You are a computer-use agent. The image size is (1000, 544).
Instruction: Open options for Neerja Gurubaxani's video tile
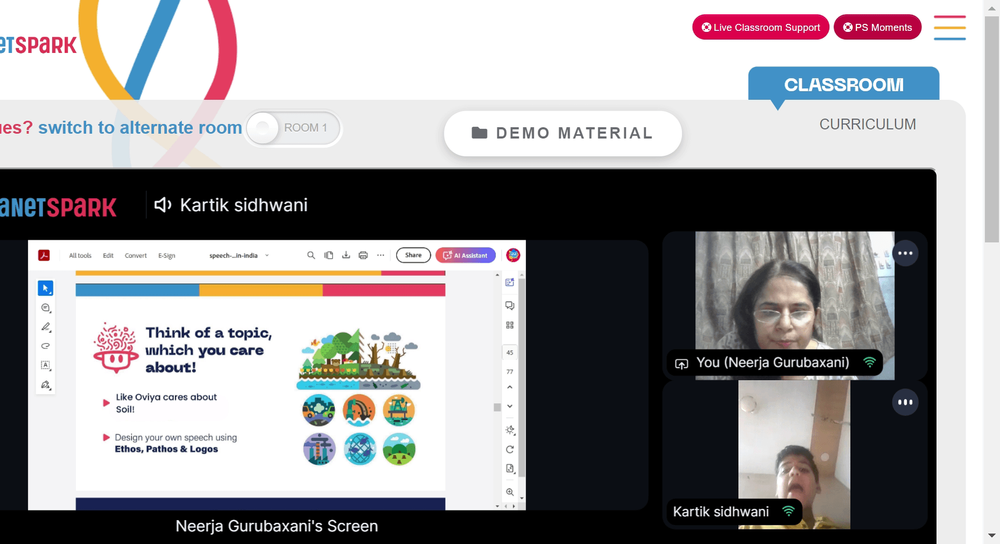[x=905, y=253]
